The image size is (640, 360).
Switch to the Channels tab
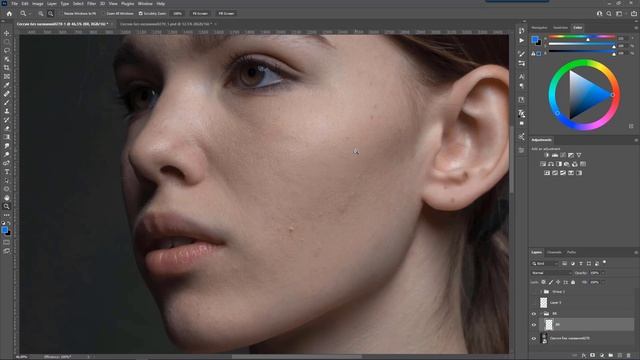554,252
